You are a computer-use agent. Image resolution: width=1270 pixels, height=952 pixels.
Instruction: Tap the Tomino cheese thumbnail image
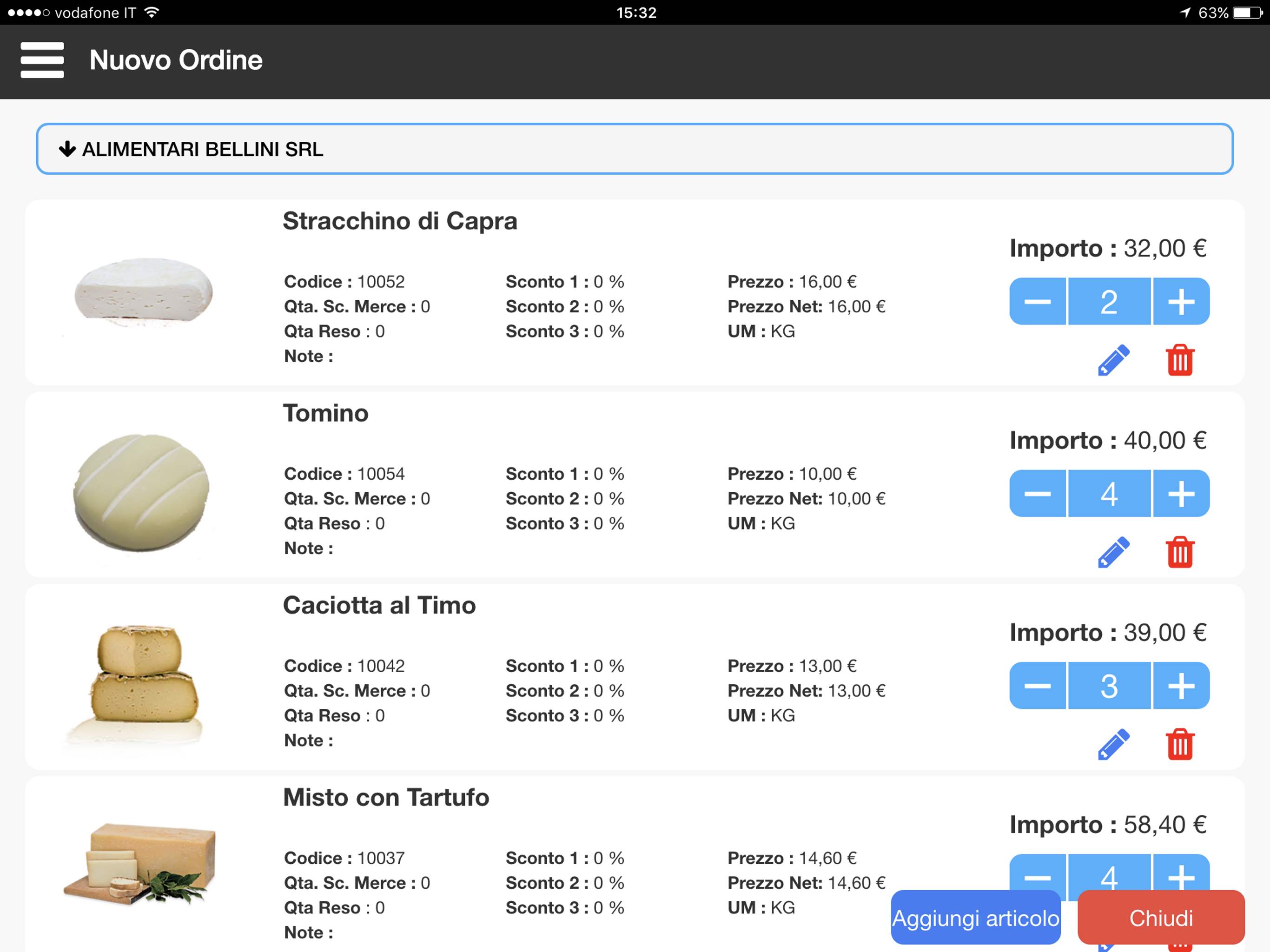[x=141, y=493]
